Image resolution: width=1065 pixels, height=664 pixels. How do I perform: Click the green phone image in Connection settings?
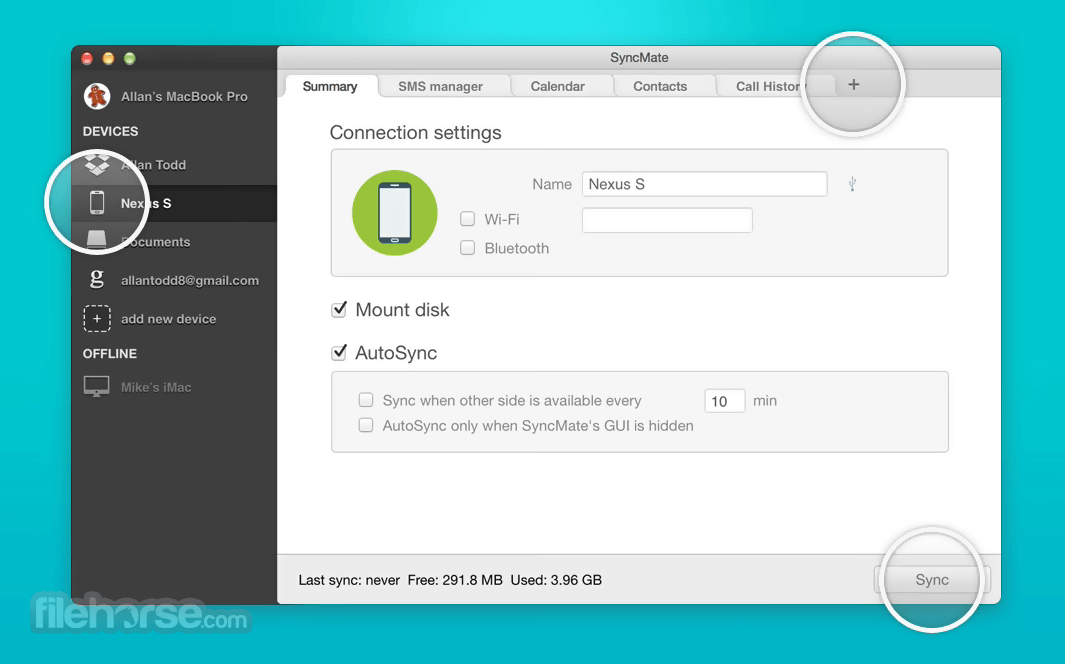pos(395,213)
